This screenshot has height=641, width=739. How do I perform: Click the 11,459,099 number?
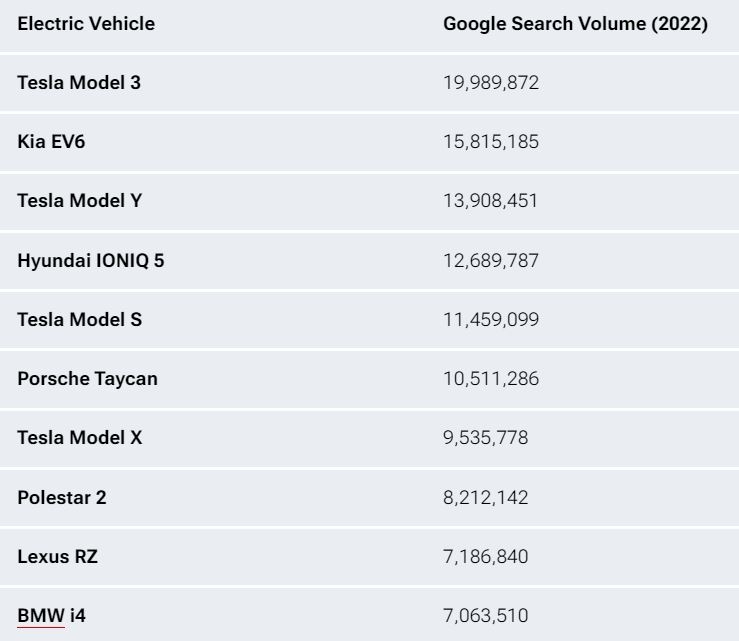point(491,320)
